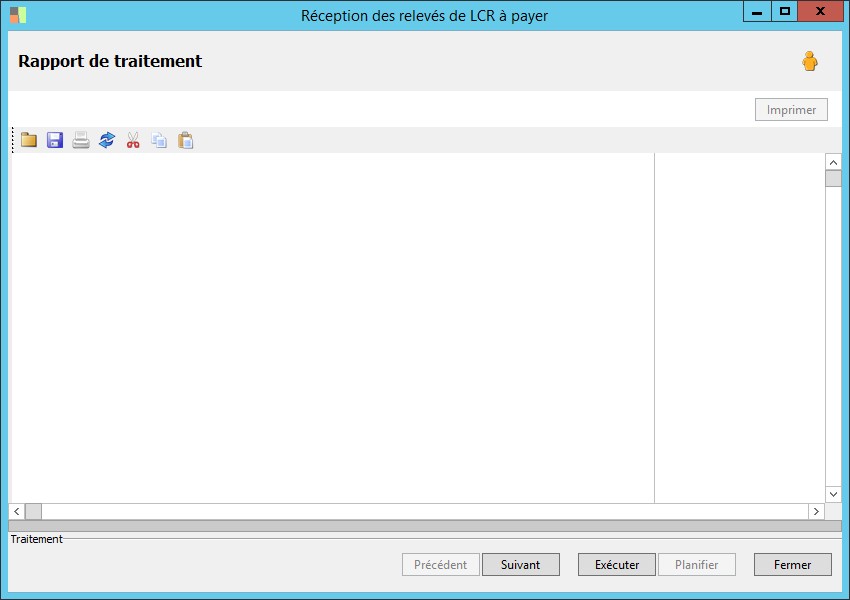
Task: Close the wizard with the Fermer button
Action: point(793,565)
